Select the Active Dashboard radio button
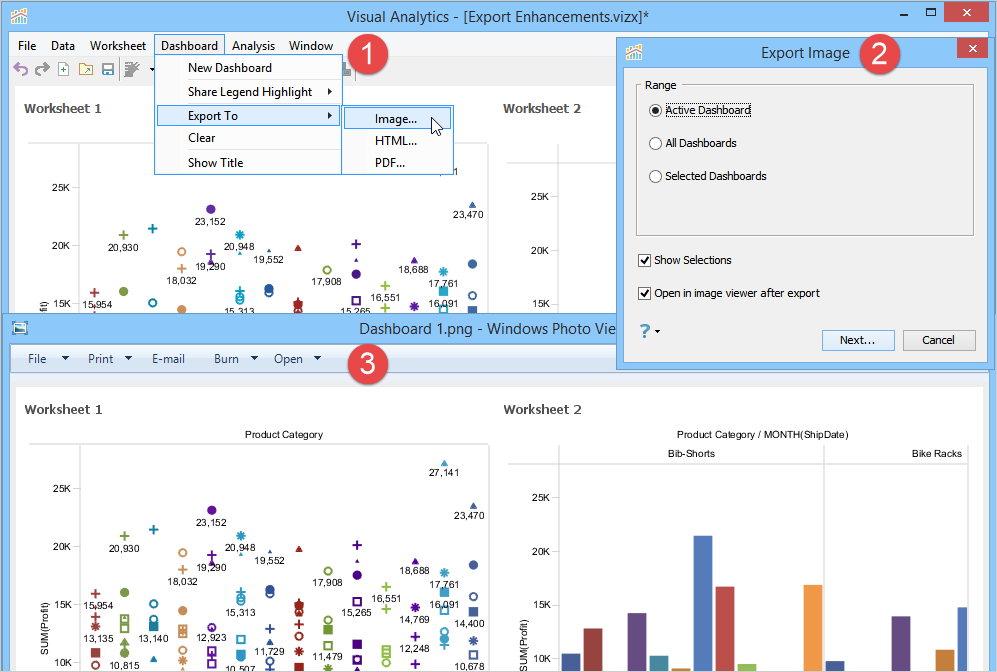Viewport: 997px width, 672px height. (655, 110)
